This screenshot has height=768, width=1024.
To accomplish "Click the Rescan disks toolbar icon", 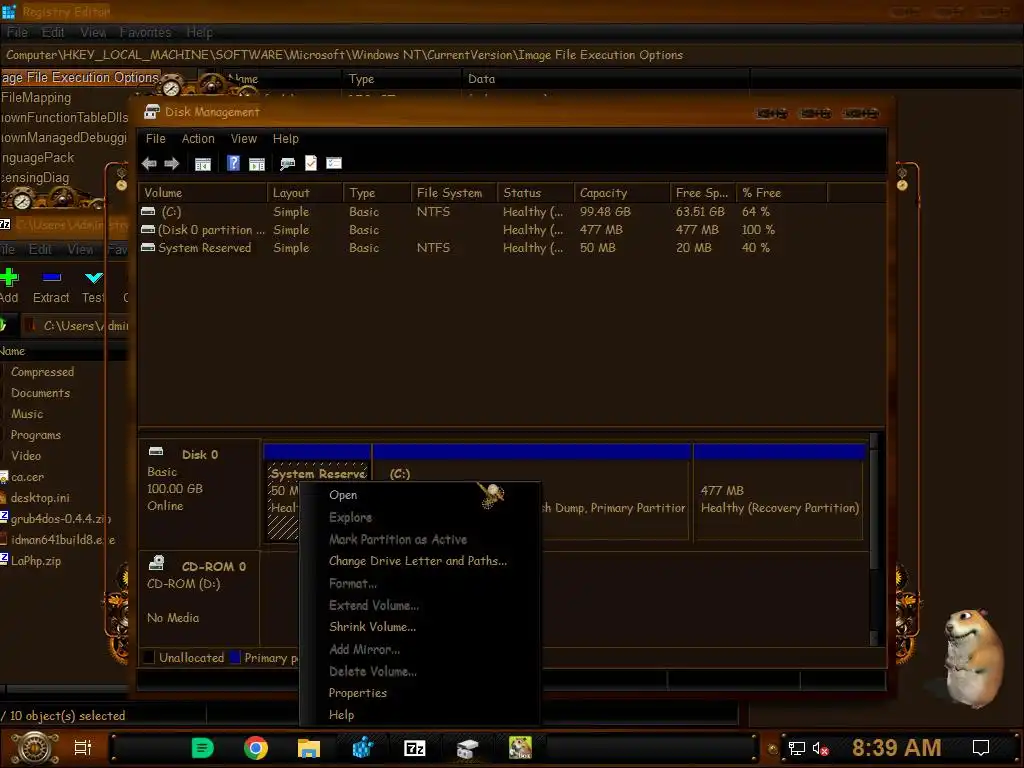I will coord(287,164).
